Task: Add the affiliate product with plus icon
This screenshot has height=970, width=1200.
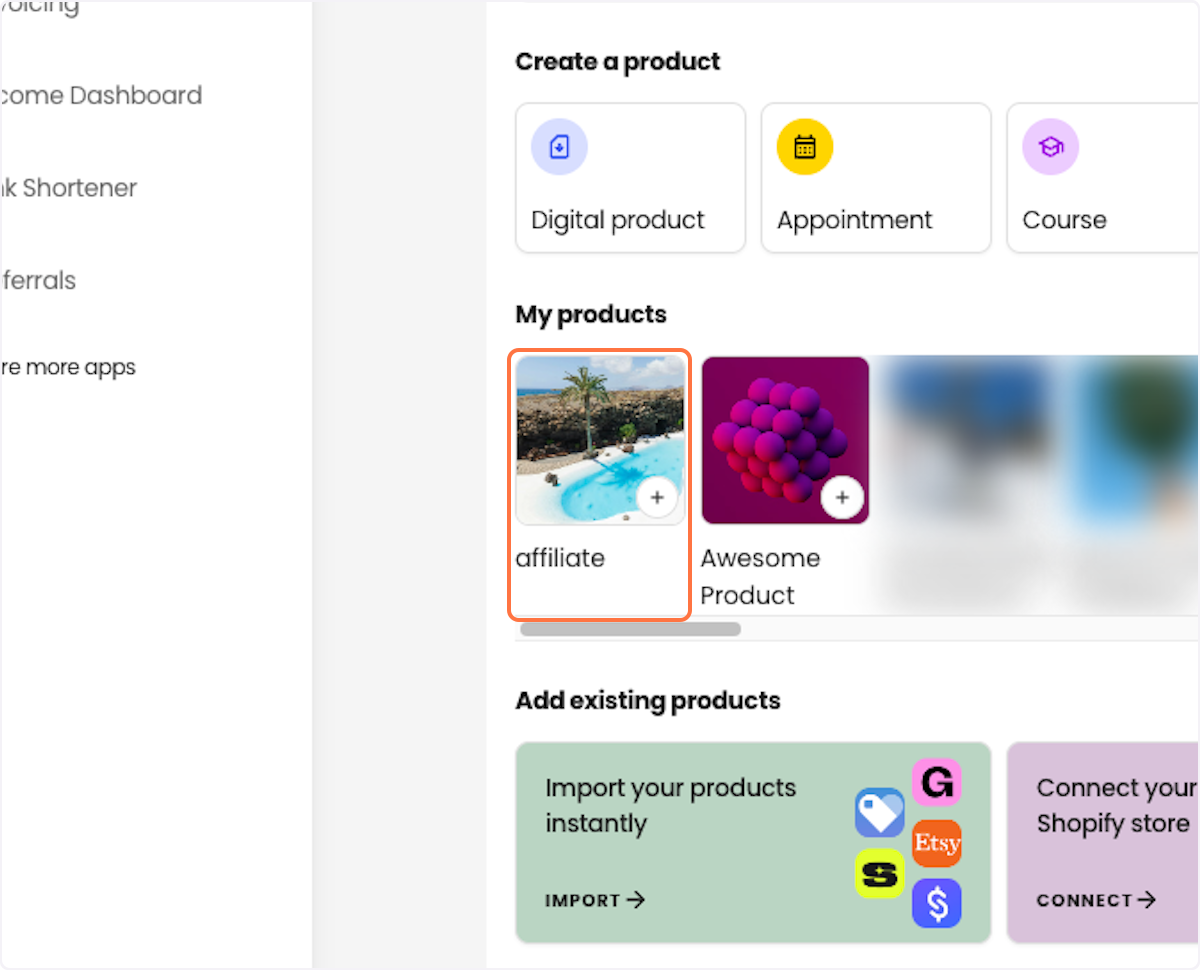Action: pyautogui.click(x=657, y=497)
